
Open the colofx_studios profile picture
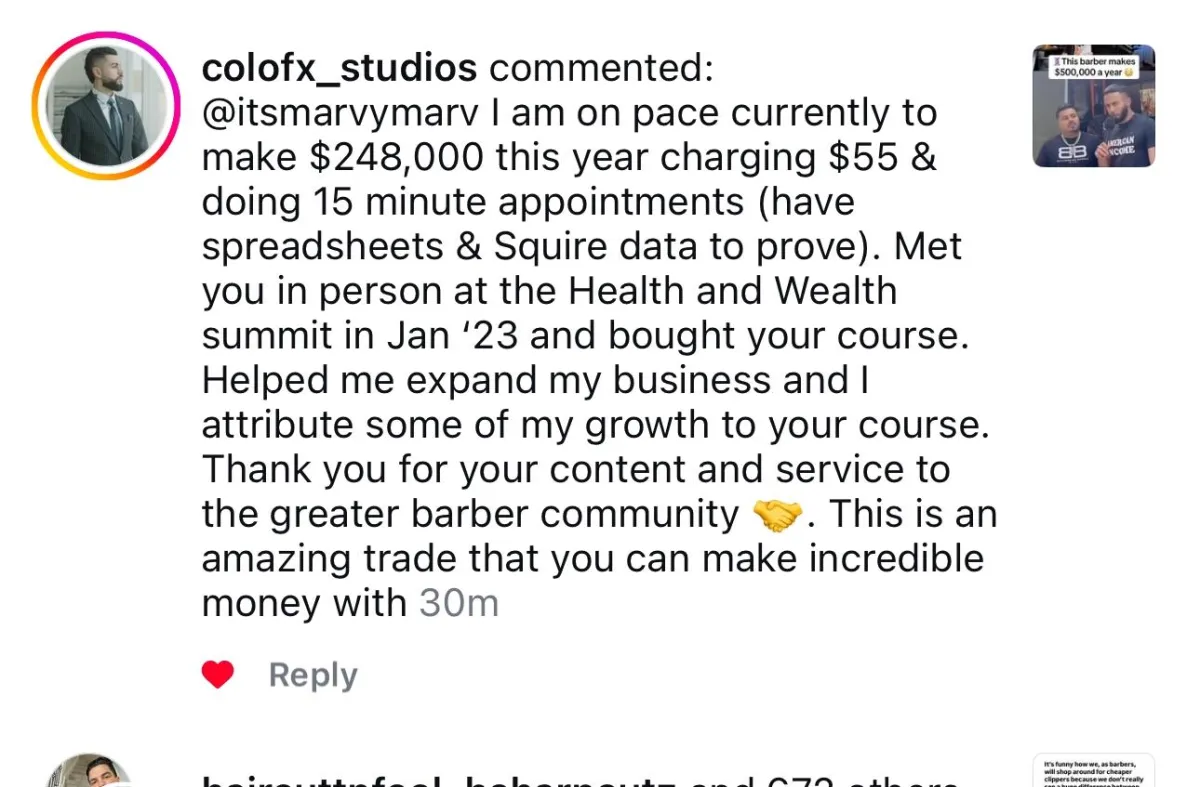click(105, 106)
